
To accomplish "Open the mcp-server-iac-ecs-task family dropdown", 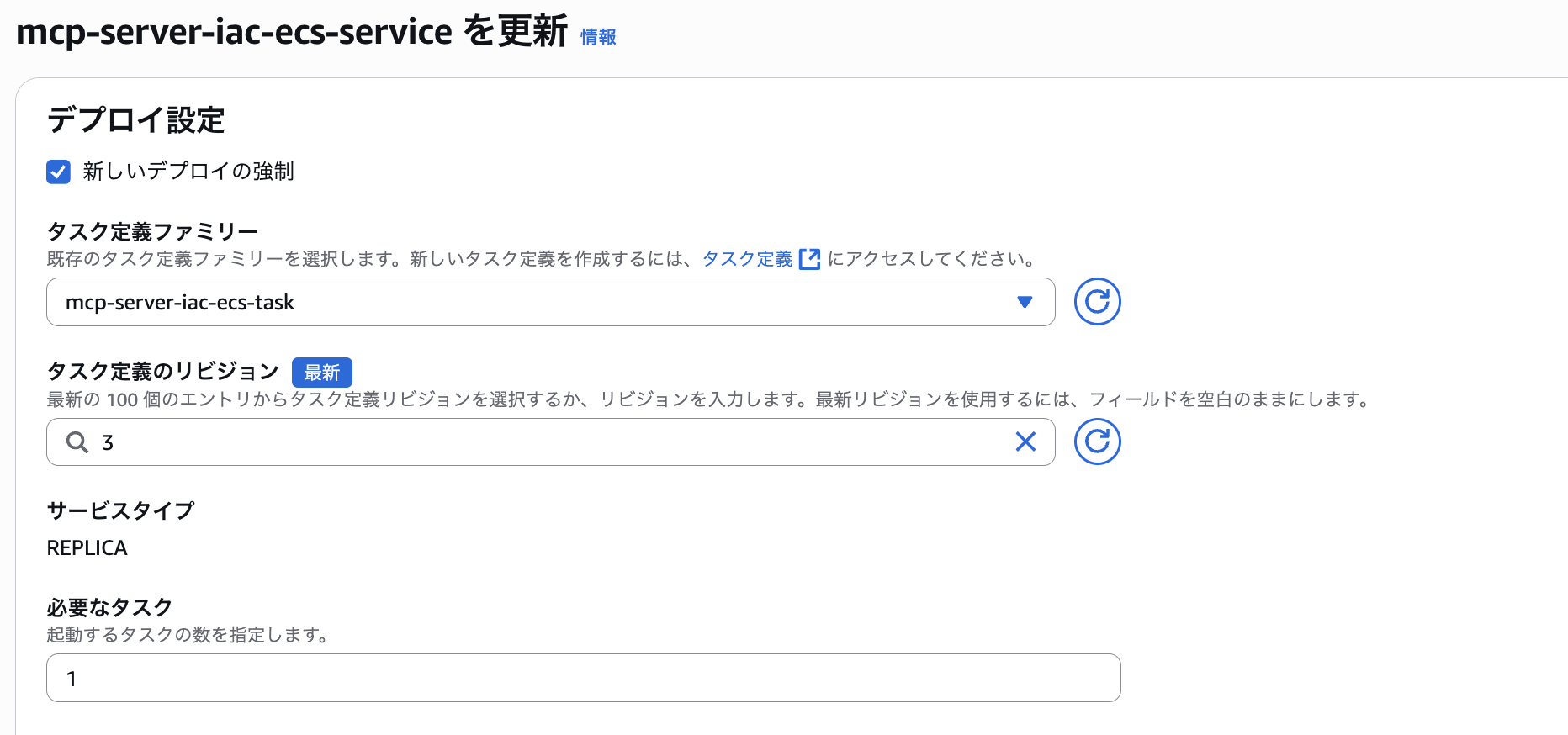I will click(x=550, y=302).
